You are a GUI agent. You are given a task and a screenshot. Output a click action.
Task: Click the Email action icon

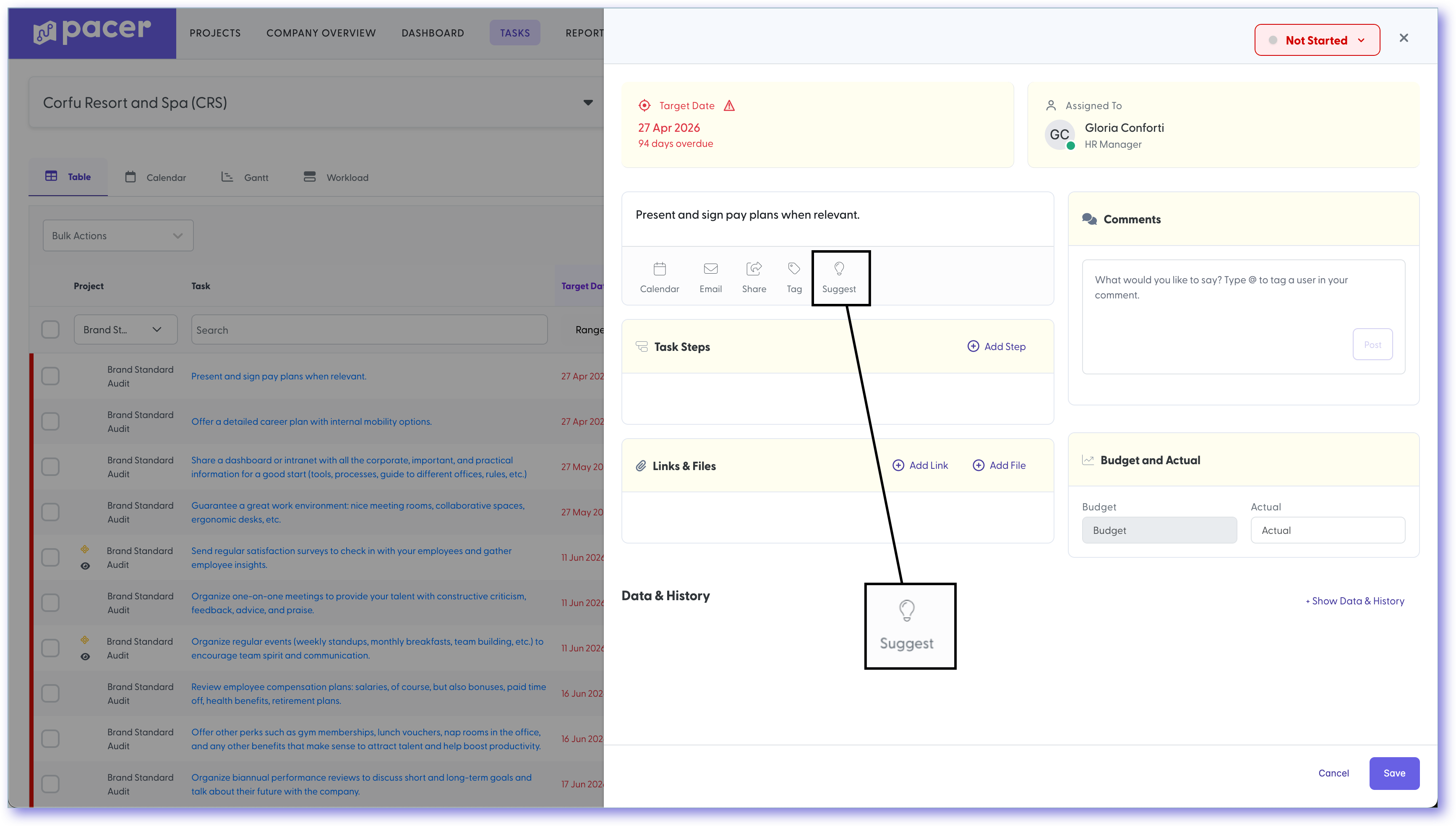[x=710, y=268]
